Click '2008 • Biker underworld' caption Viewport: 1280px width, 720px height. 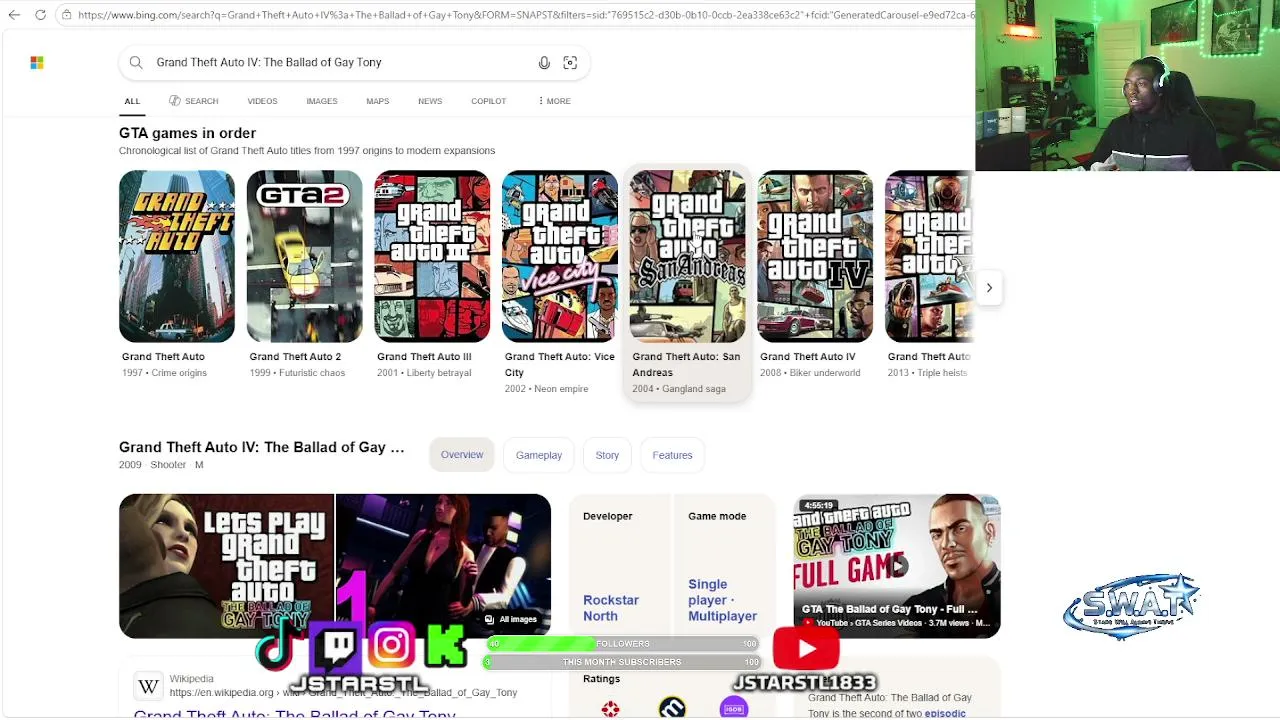pyautogui.click(x=810, y=373)
